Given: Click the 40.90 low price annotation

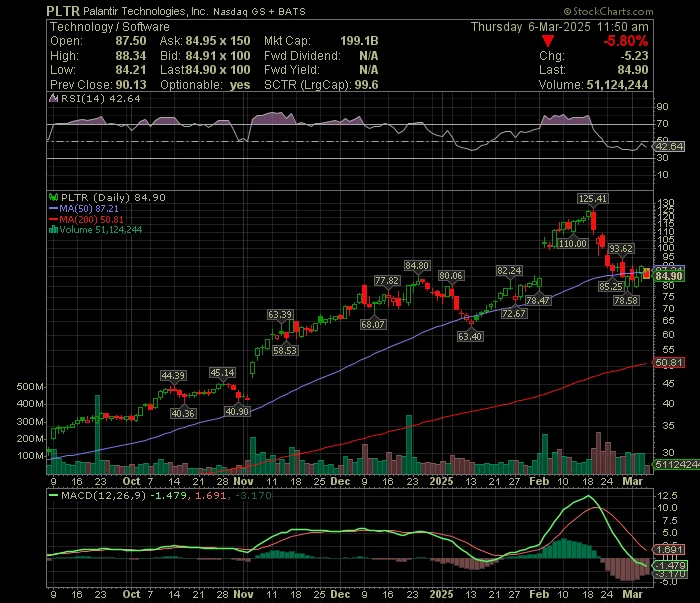Looking at the screenshot, I should [237, 412].
